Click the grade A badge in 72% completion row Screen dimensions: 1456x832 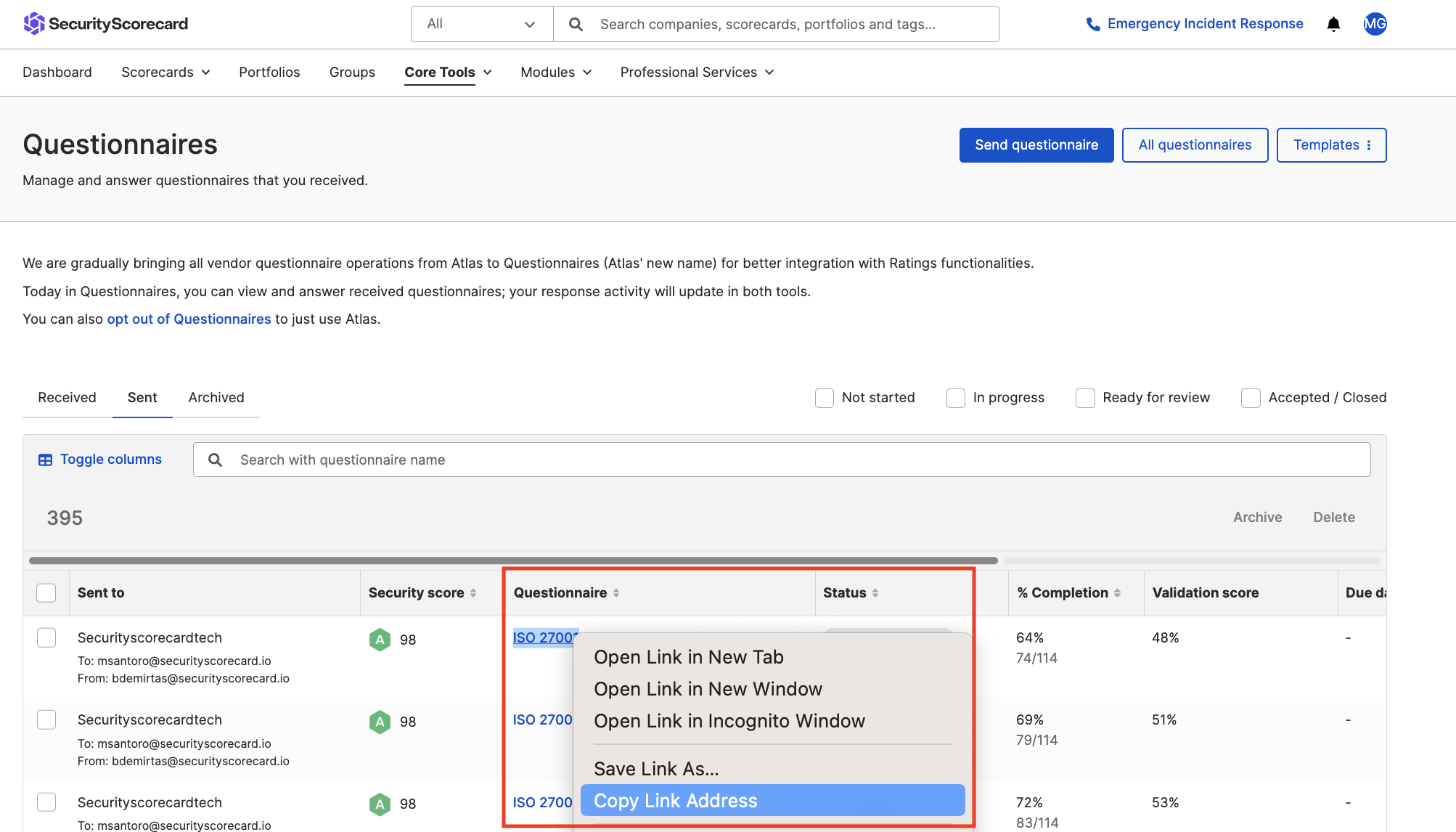(x=380, y=804)
